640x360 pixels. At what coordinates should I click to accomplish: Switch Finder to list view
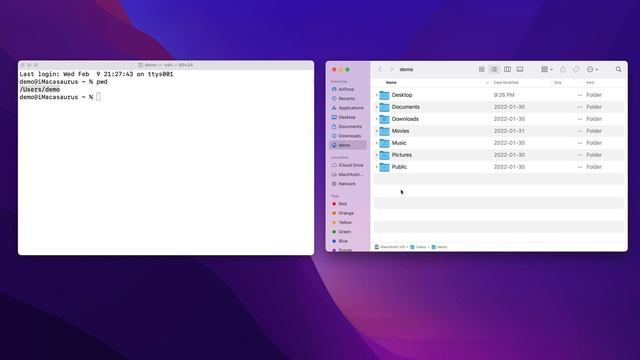point(494,69)
